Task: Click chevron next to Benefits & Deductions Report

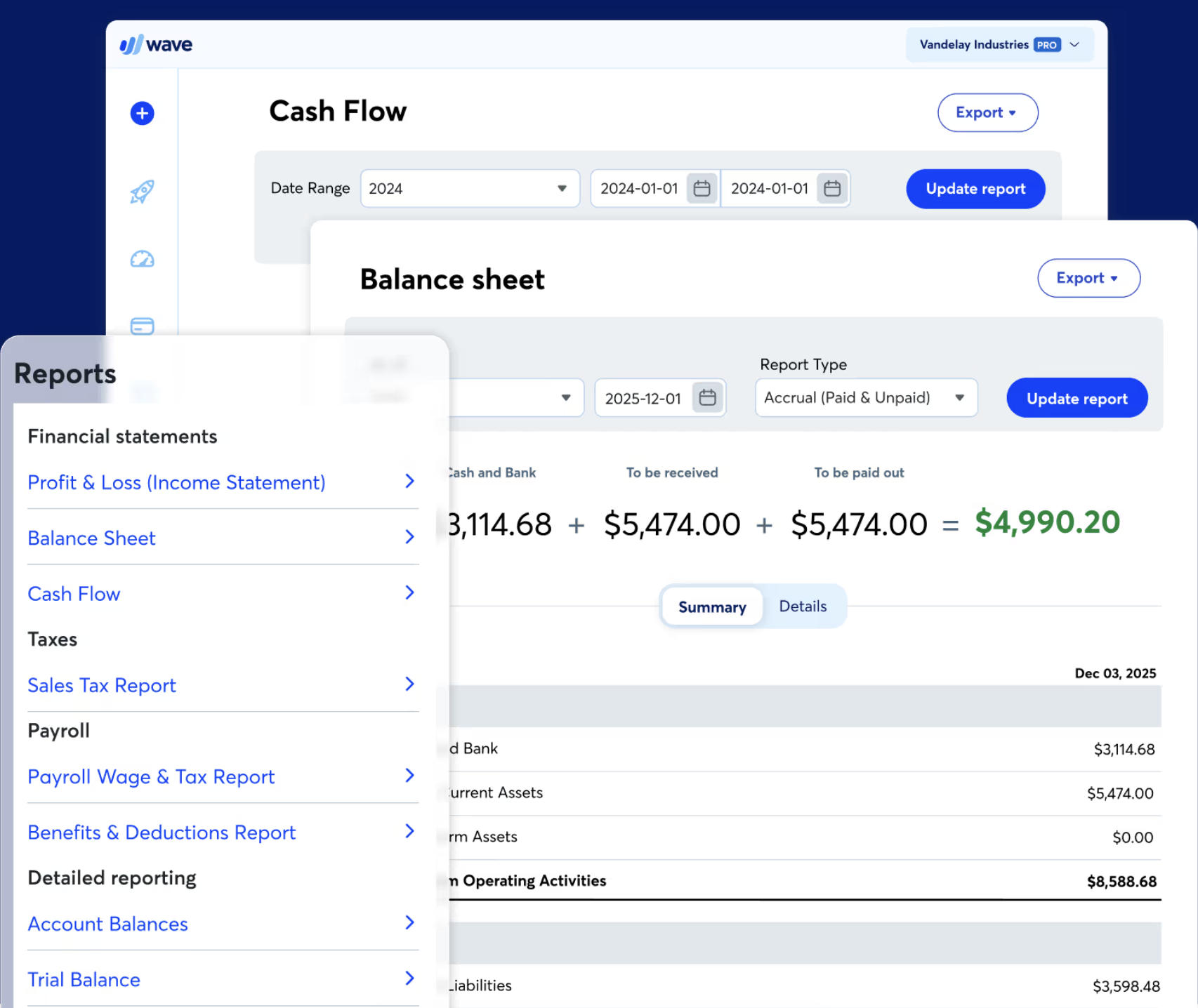Action: coord(410,831)
